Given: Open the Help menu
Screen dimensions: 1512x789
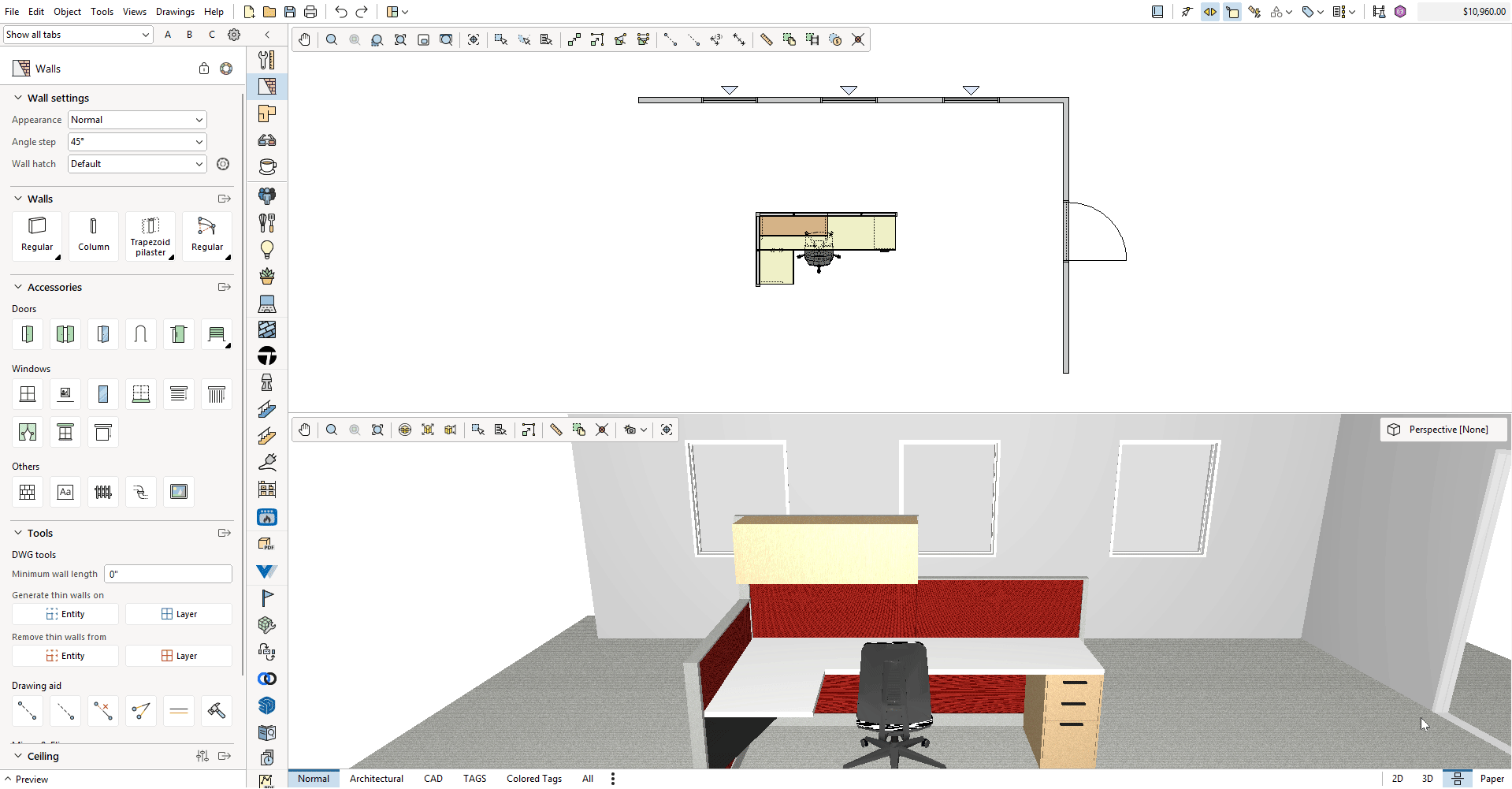Looking at the screenshot, I should 214,12.
